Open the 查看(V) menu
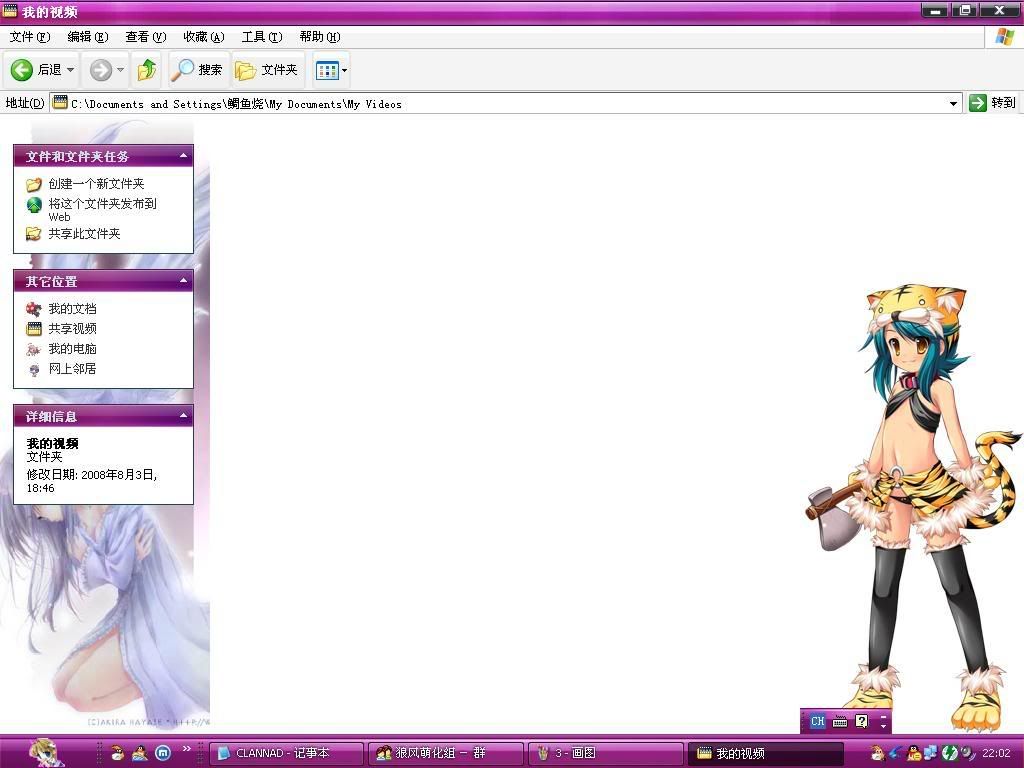The image size is (1024, 768). coord(146,37)
